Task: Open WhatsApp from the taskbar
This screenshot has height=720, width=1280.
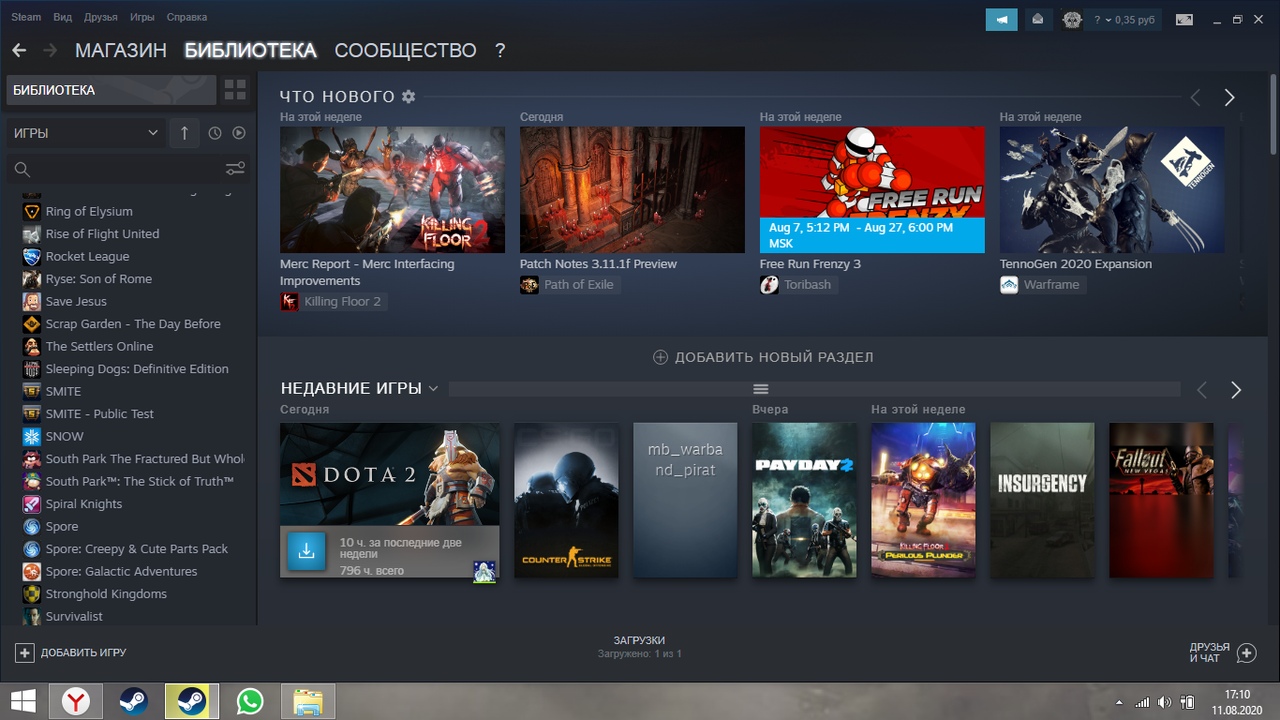Action: pyautogui.click(x=250, y=701)
